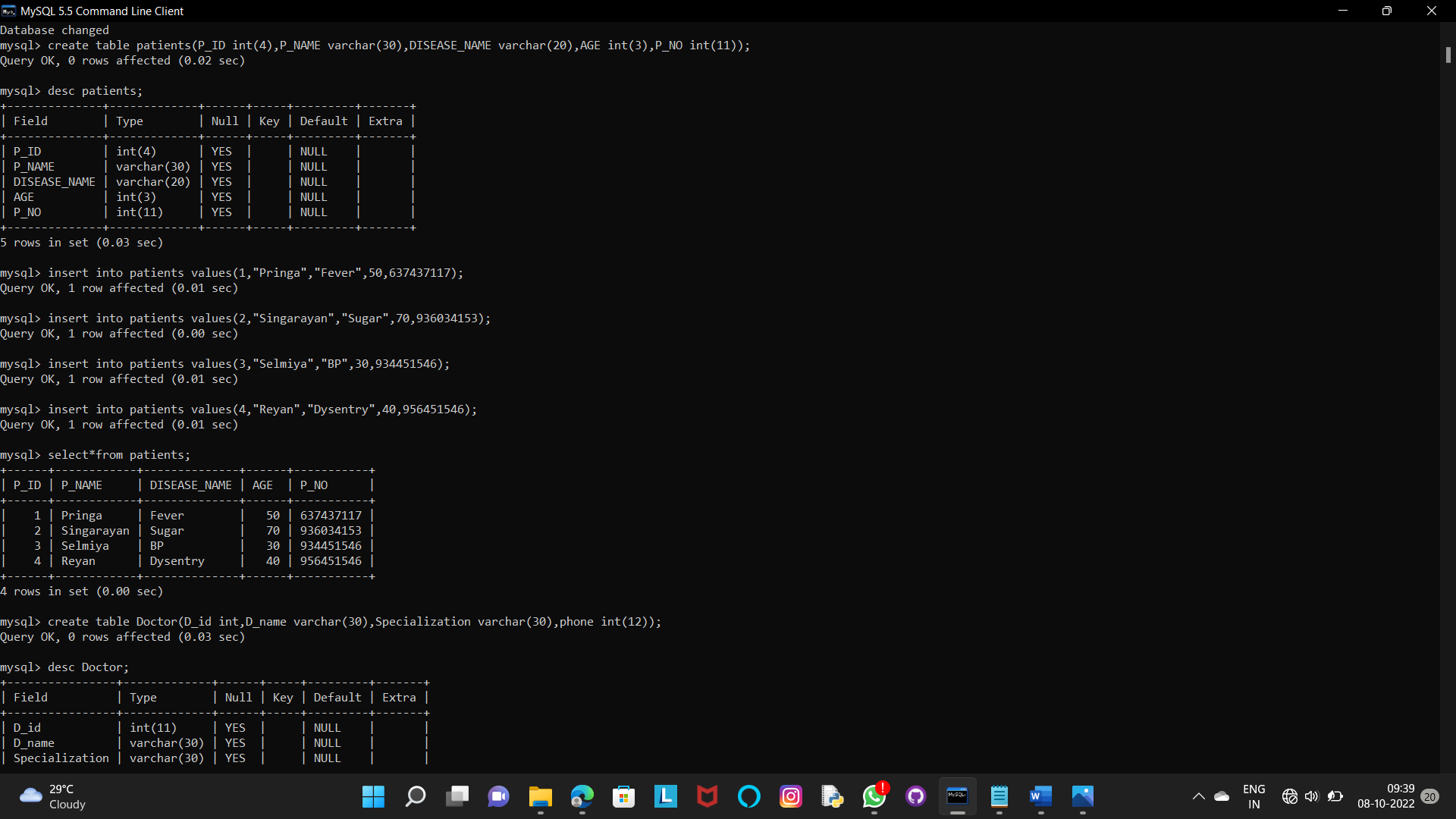Open network settings via the globe tray icon
The width and height of the screenshot is (1456, 819).
(x=1290, y=797)
